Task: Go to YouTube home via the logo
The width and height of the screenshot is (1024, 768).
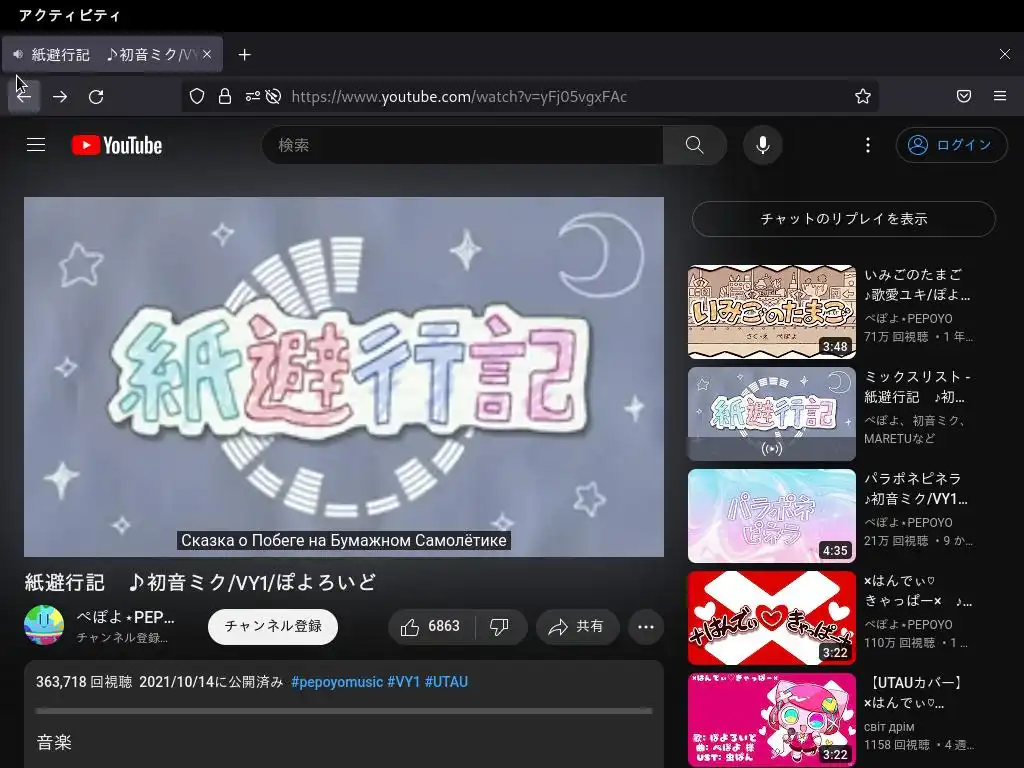Action: point(117,145)
